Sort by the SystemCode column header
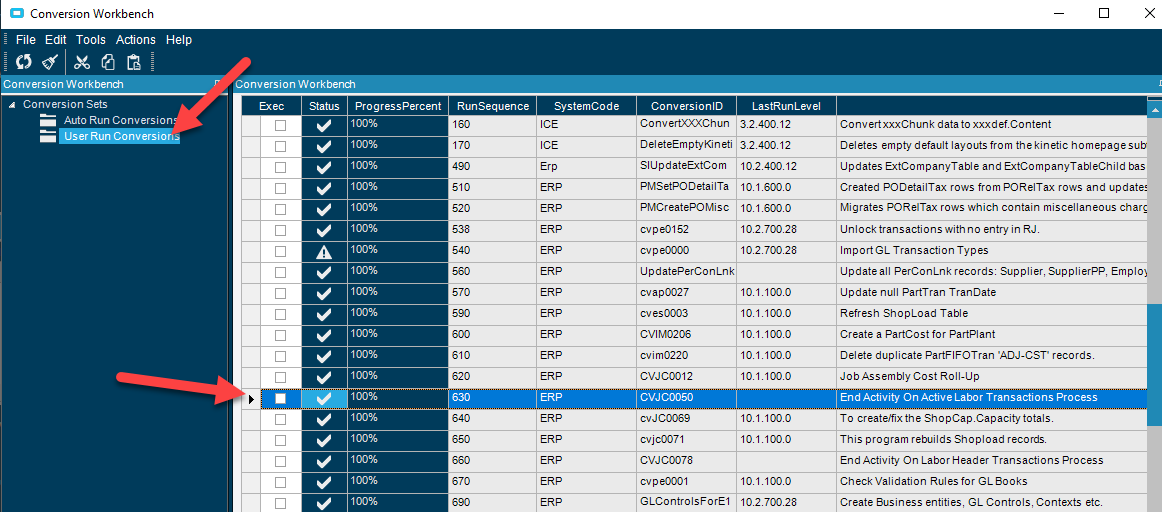1162x512 pixels. click(x=586, y=106)
